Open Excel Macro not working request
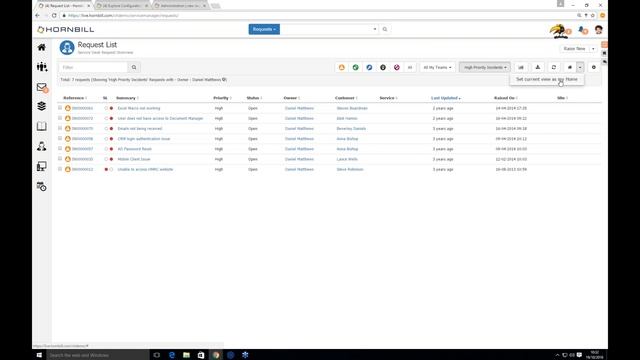The height and width of the screenshot is (360, 640). pyautogui.click(x=139, y=108)
